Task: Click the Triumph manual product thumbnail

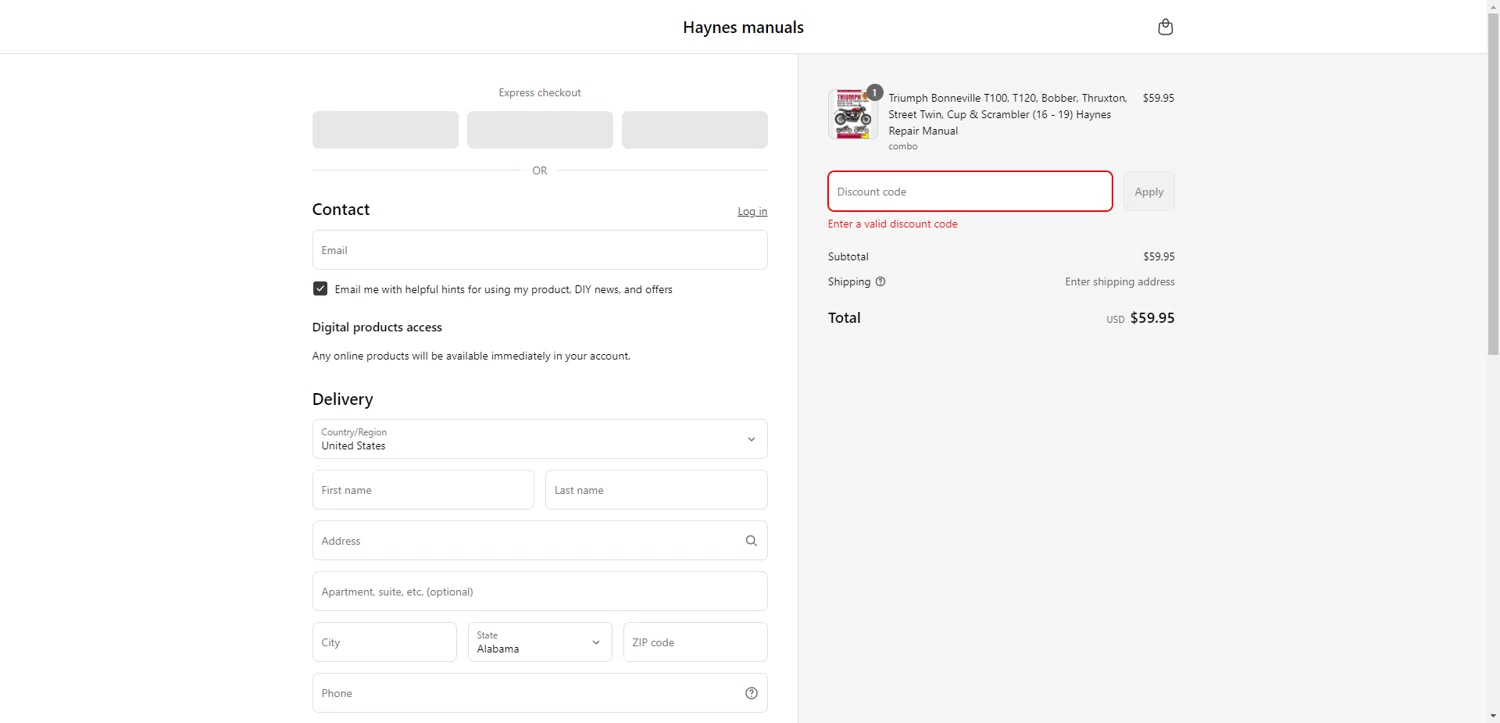Action: [853, 115]
